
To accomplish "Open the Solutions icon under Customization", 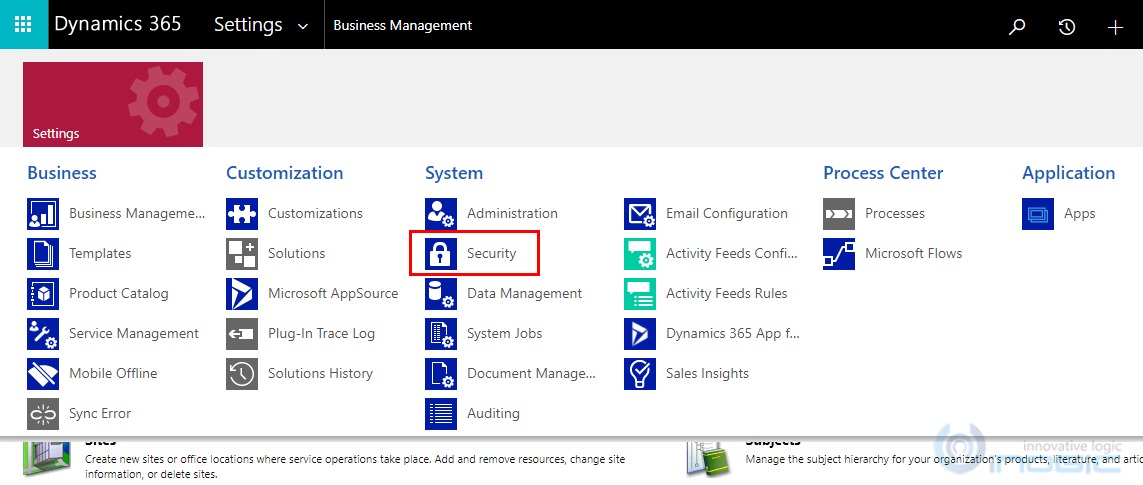I will coord(242,254).
